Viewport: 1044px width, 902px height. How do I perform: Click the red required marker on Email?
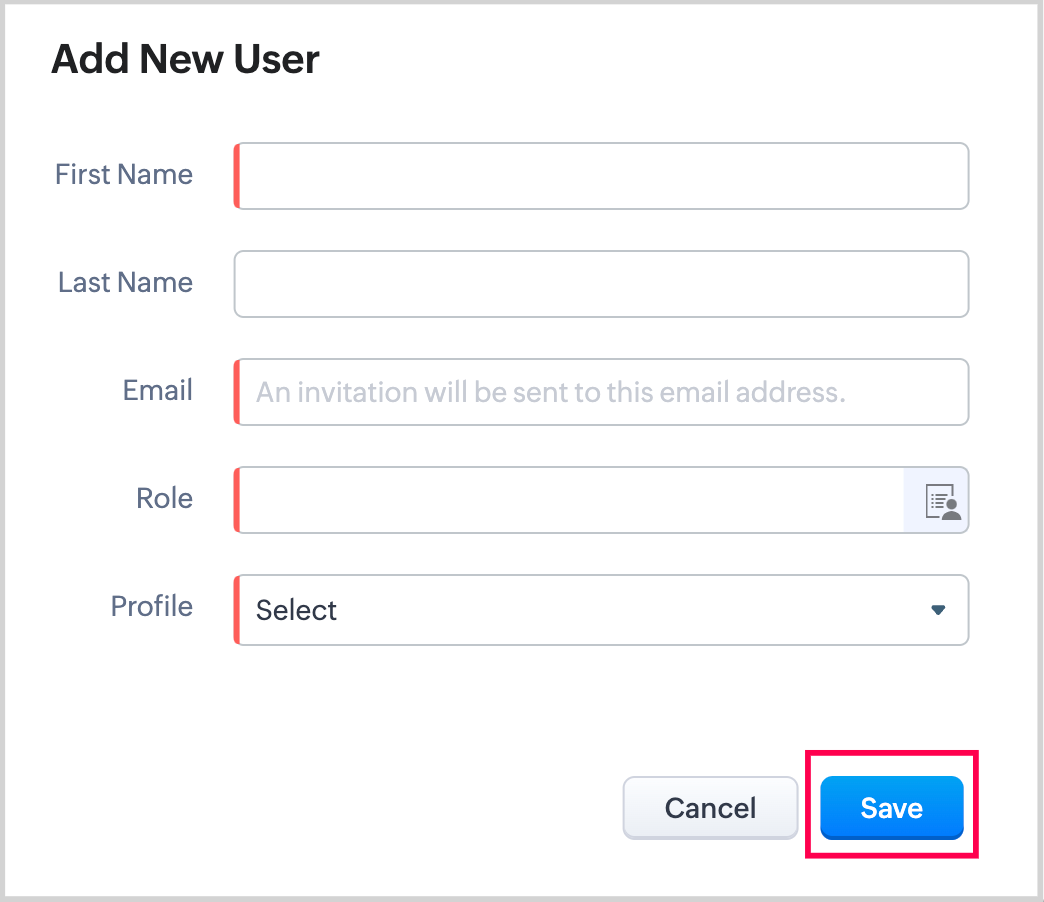tap(237, 392)
